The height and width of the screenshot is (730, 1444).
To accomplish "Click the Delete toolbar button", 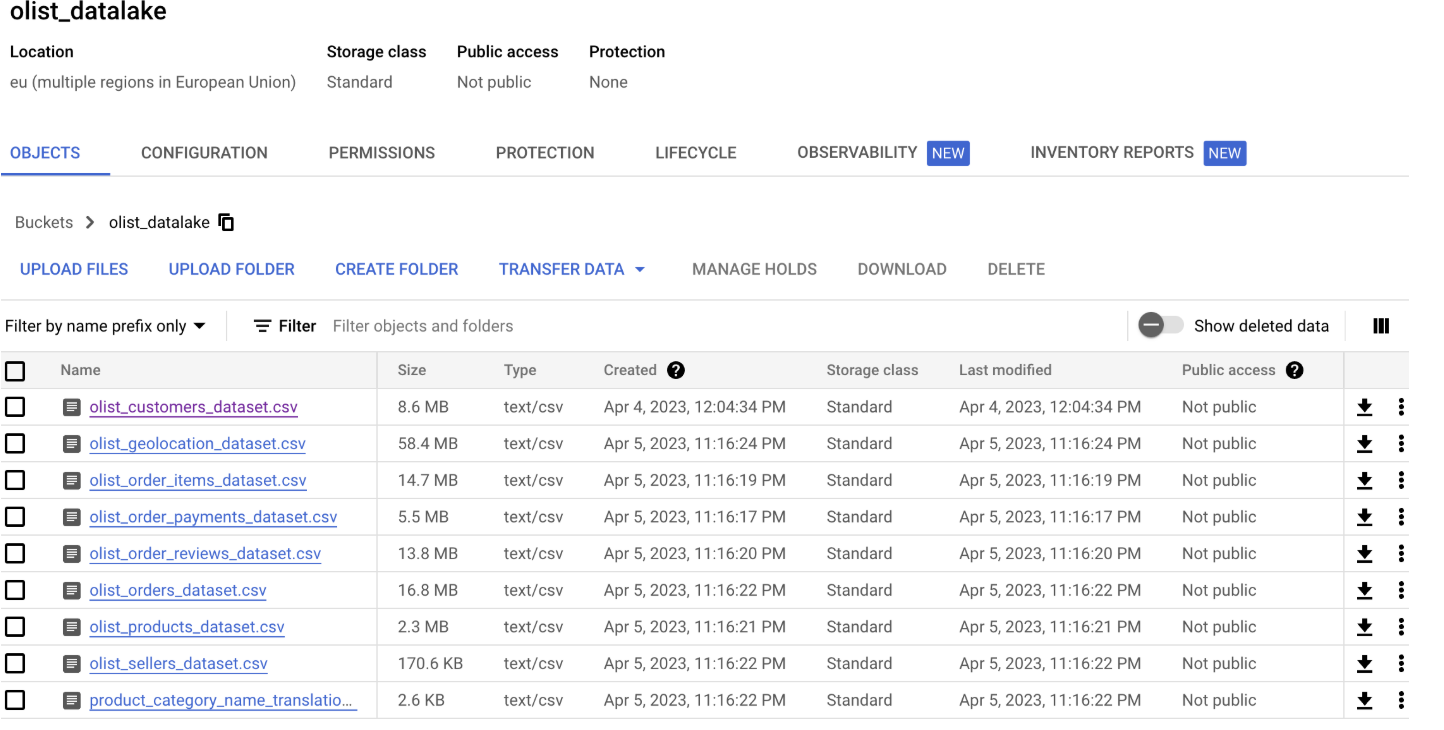I will [1016, 269].
